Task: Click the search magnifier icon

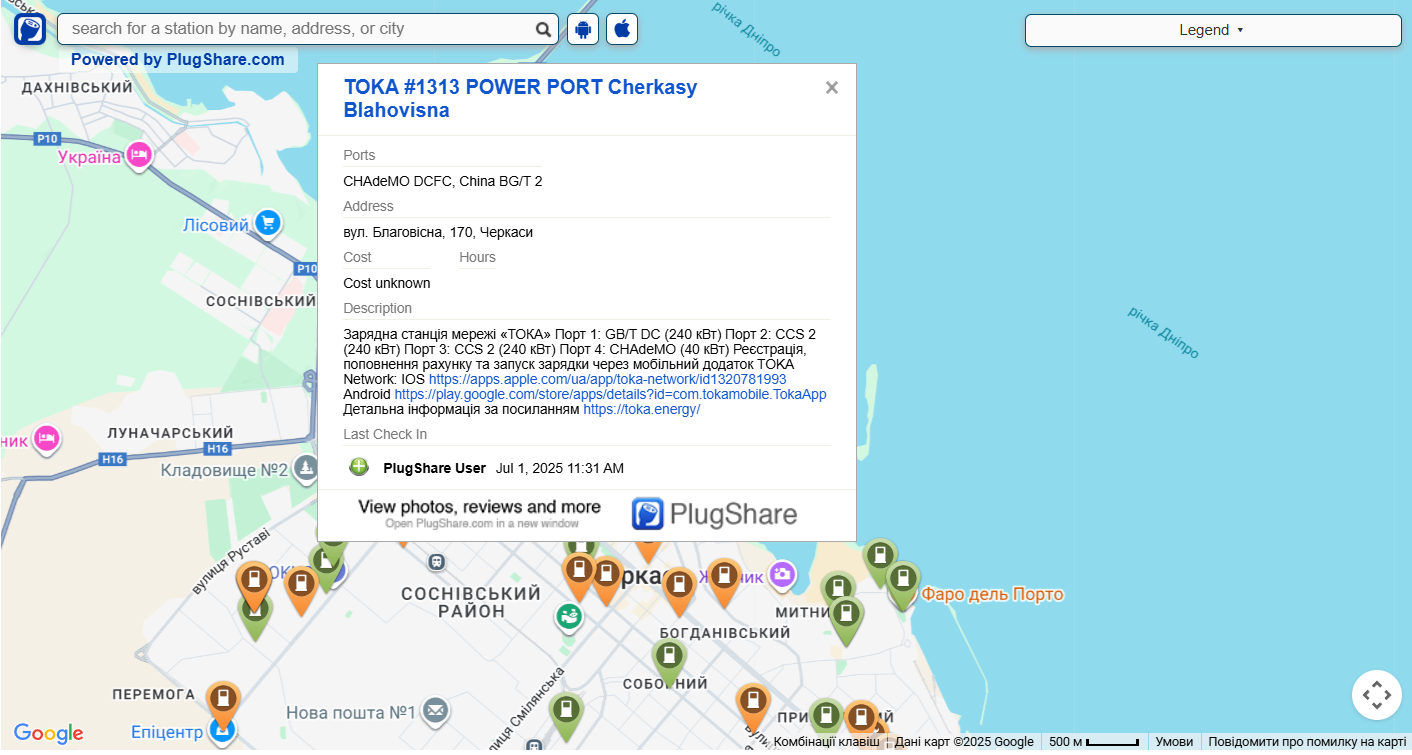Action: [543, 30]
